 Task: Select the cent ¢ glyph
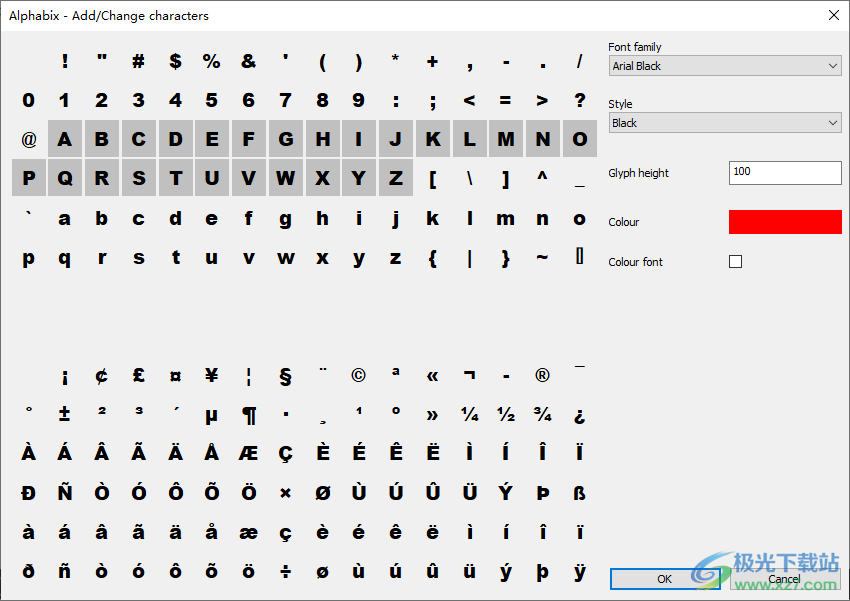[x=101, y=375]
